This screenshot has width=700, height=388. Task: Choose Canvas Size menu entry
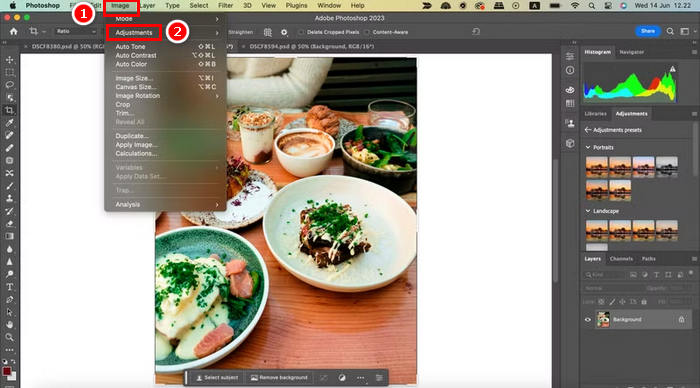(166, 87)
